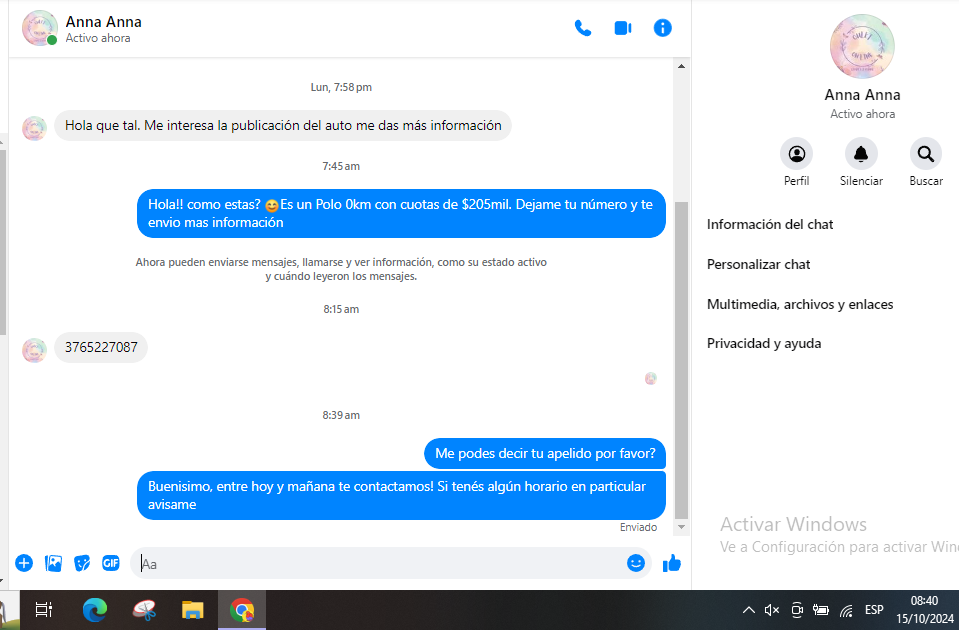This screenshot has width=959, height=630.
Task: Toggle the conversation information panel icon
Action: (662, 28)
